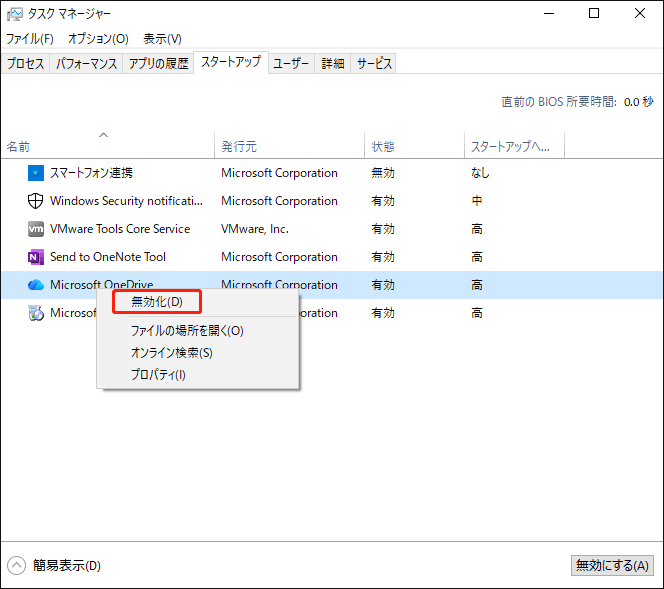Choose 無効化(D) in the context menu

pyautogui.click(x=157, y=302)
